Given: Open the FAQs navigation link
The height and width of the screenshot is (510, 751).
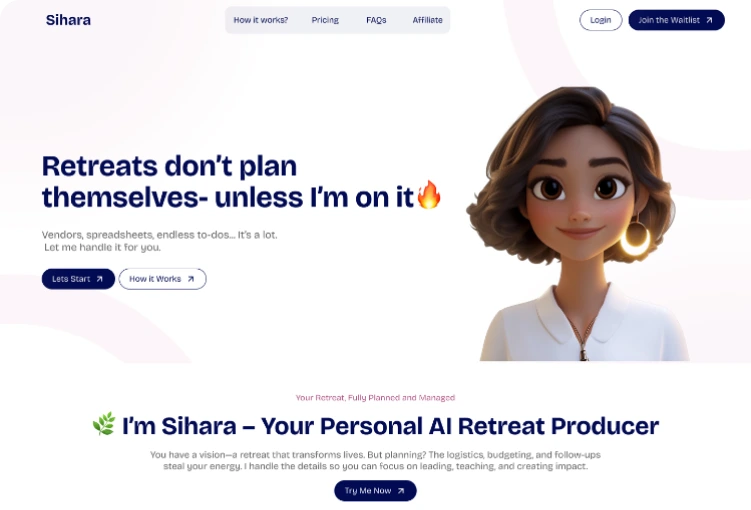Looking at the screenshot, I should (376, 20).
